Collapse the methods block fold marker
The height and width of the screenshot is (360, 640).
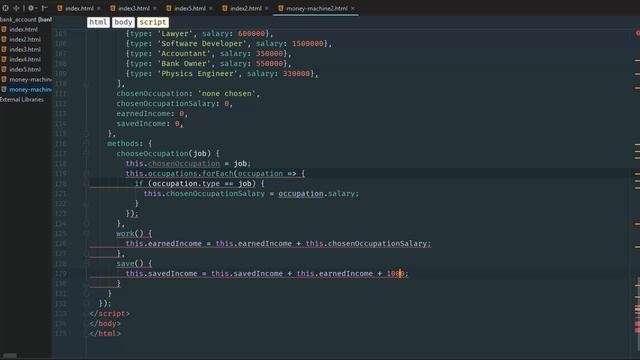pyautogui.click(x=86, y=144)
